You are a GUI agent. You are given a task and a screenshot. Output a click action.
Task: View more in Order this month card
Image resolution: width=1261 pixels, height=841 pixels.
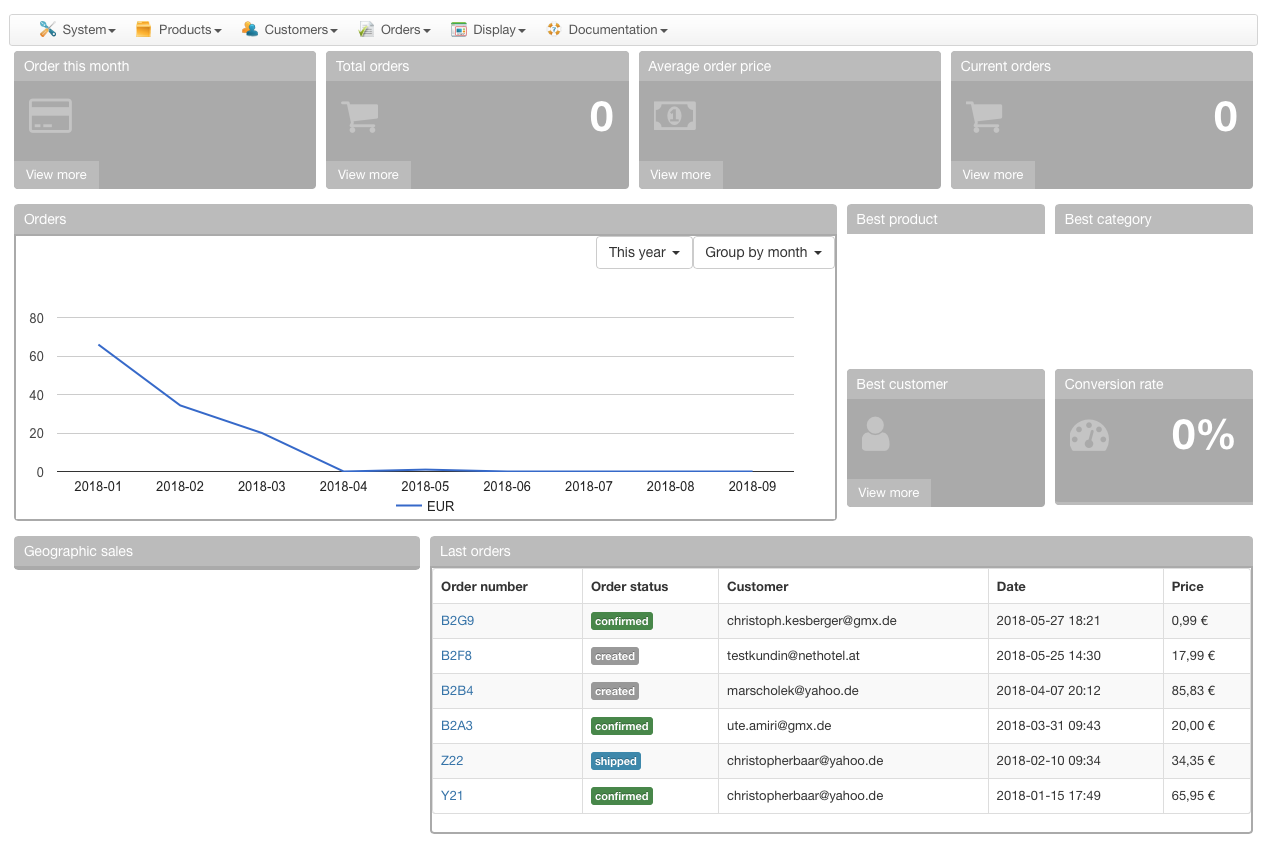[x=56, y=174]
